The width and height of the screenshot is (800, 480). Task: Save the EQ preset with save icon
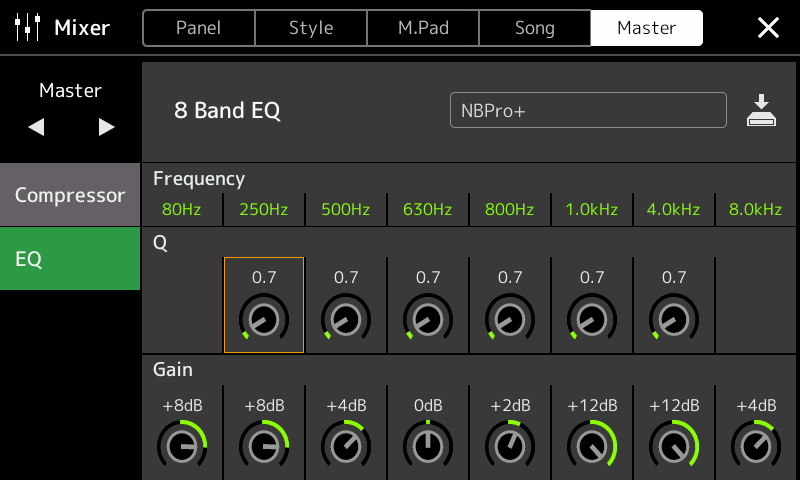tap(761, 110)
